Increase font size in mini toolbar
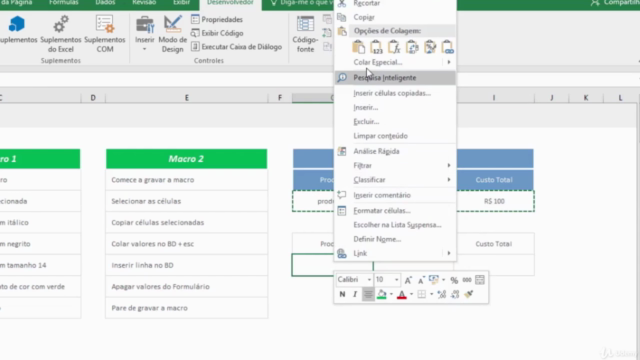Screen dimensions: 640x360 tap(408, 280)
